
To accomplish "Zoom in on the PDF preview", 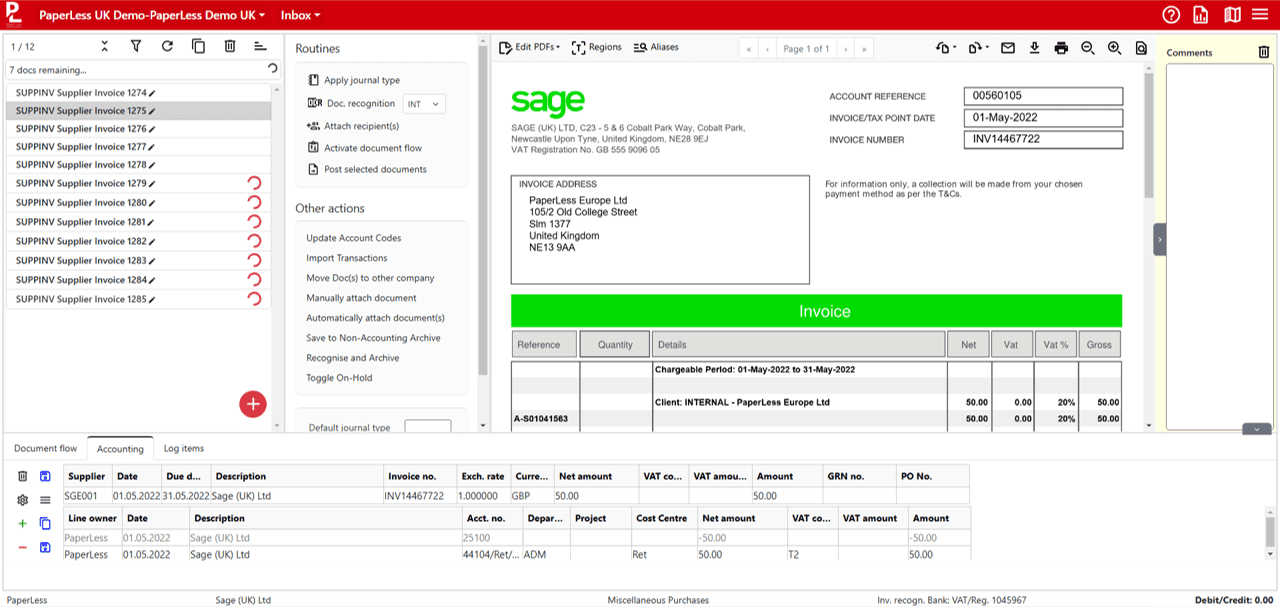I will 1114,48.
